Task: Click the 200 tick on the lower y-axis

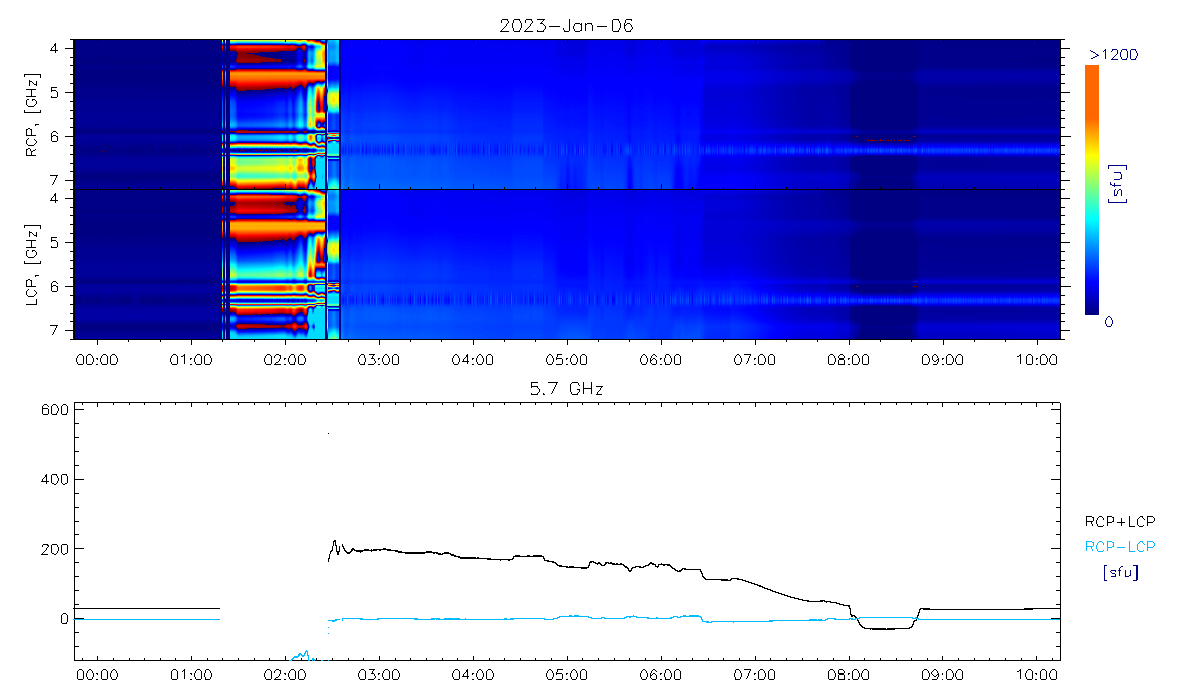Action: pyautogui.click(x=54, y=549)
